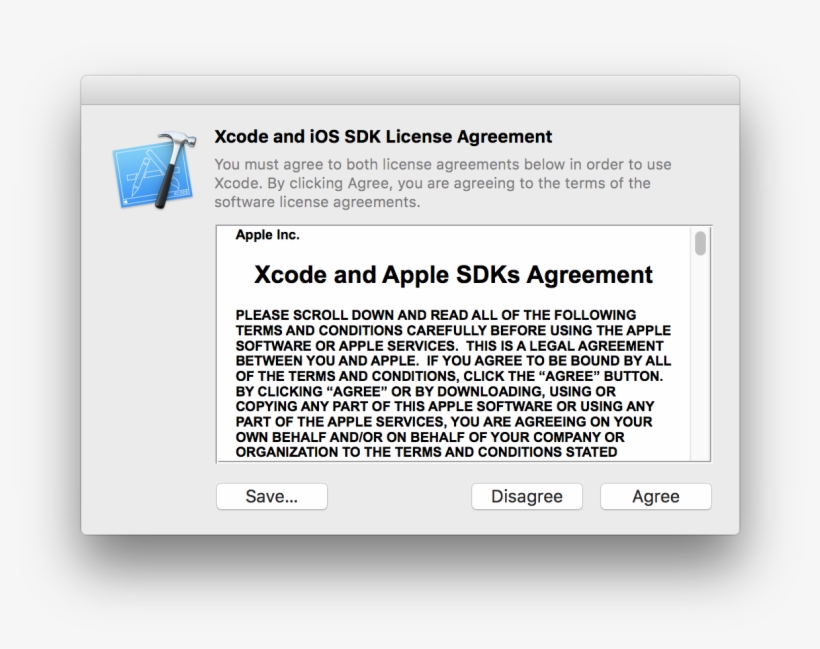
Task: Click the 'Xcode and Apple SDKs Agreement' heading
Action: point(453,275)
